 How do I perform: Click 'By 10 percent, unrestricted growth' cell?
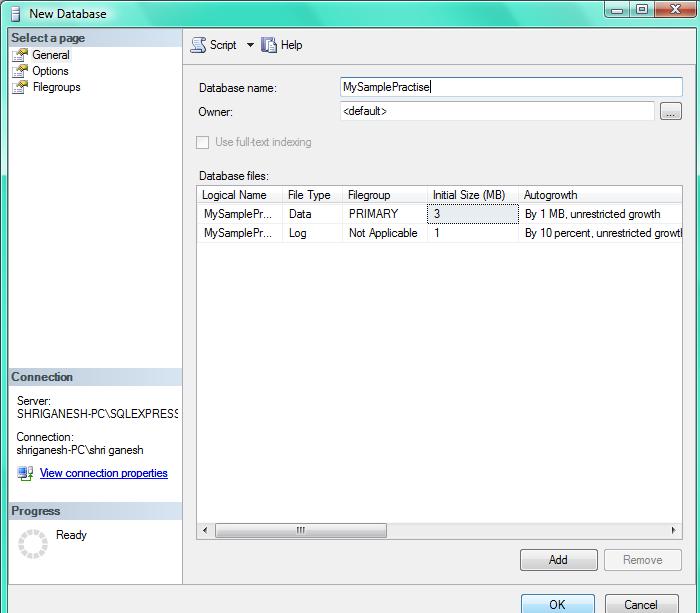click(600, 233)
